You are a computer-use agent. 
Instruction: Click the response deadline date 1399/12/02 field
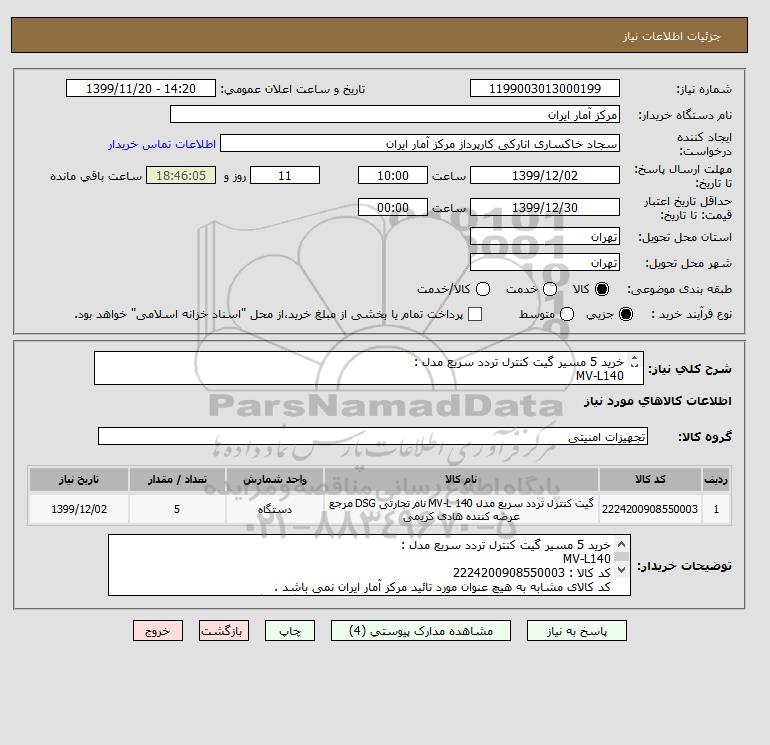[545, 175]
